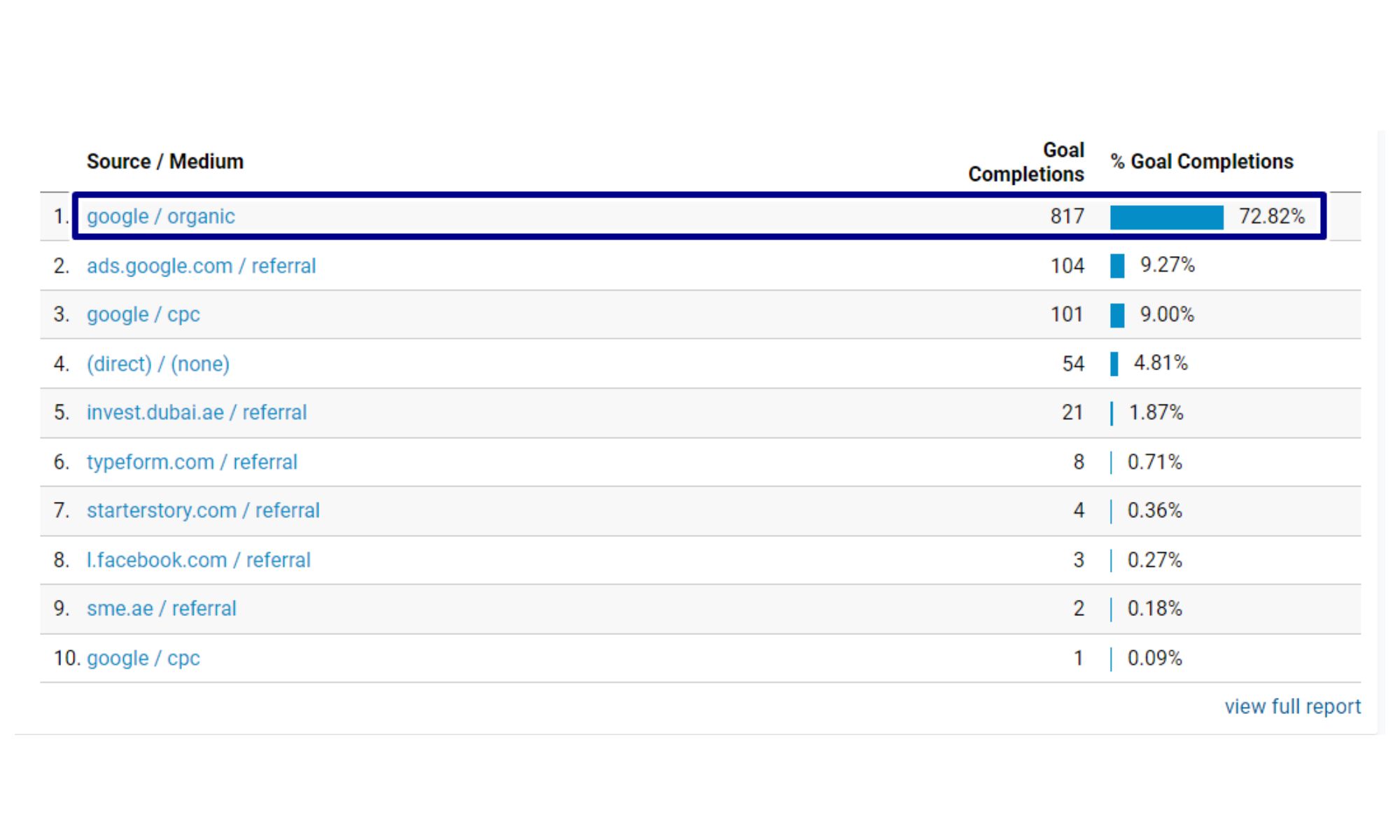Click google / cpc in row 3

[143, 314]
